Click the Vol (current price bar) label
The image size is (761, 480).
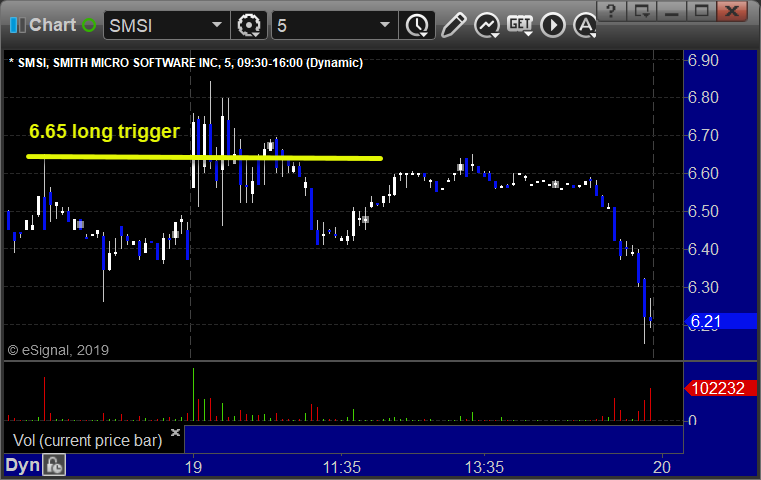(x=87, y=441)
